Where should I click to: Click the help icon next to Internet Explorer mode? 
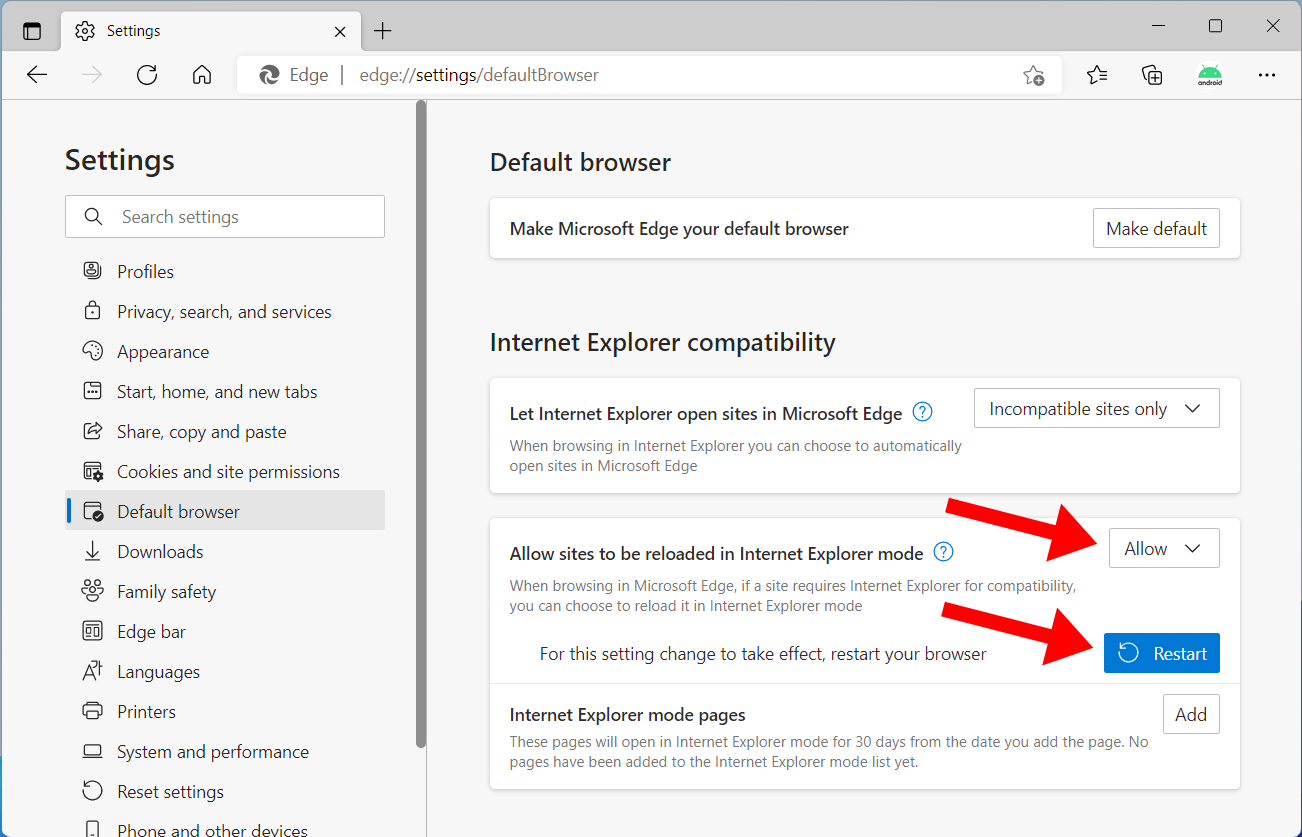tap(943, 551)
